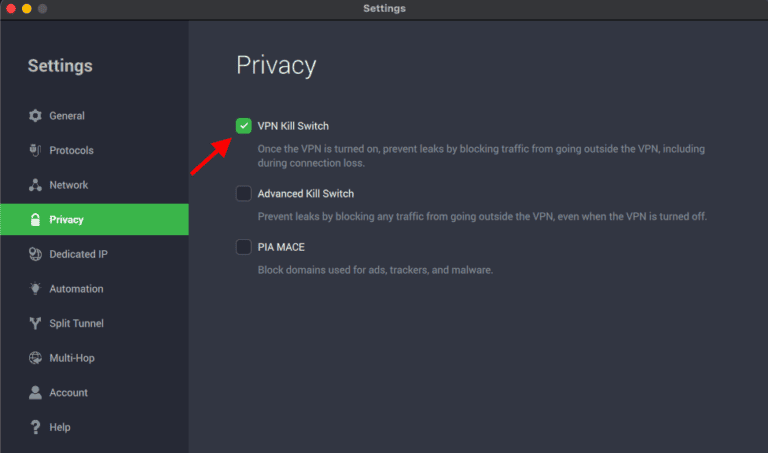This screenshot has width=768, height=453.
Task: Open the Account label in sidebar
Action: [69, 393]
